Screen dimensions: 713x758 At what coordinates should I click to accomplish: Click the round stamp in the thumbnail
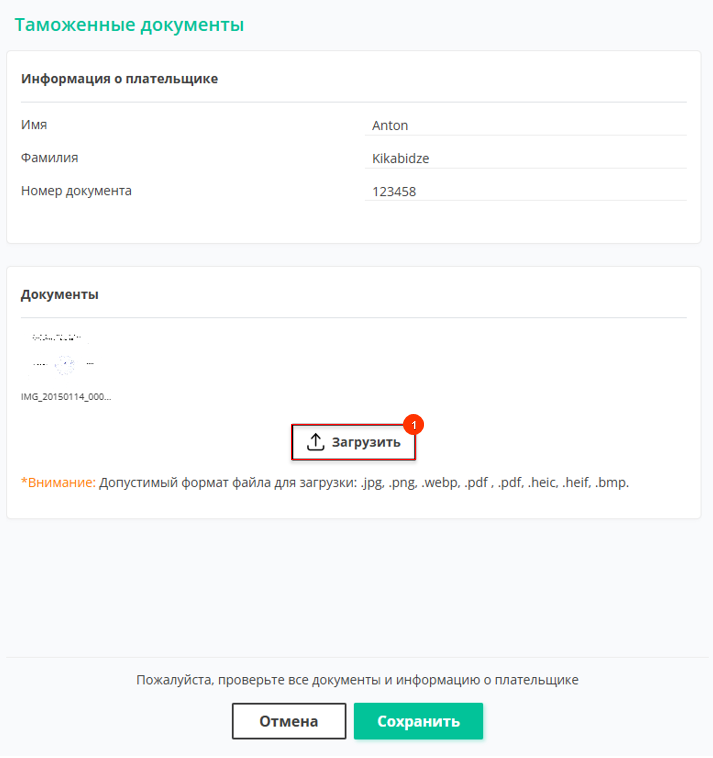coord(65,365)
